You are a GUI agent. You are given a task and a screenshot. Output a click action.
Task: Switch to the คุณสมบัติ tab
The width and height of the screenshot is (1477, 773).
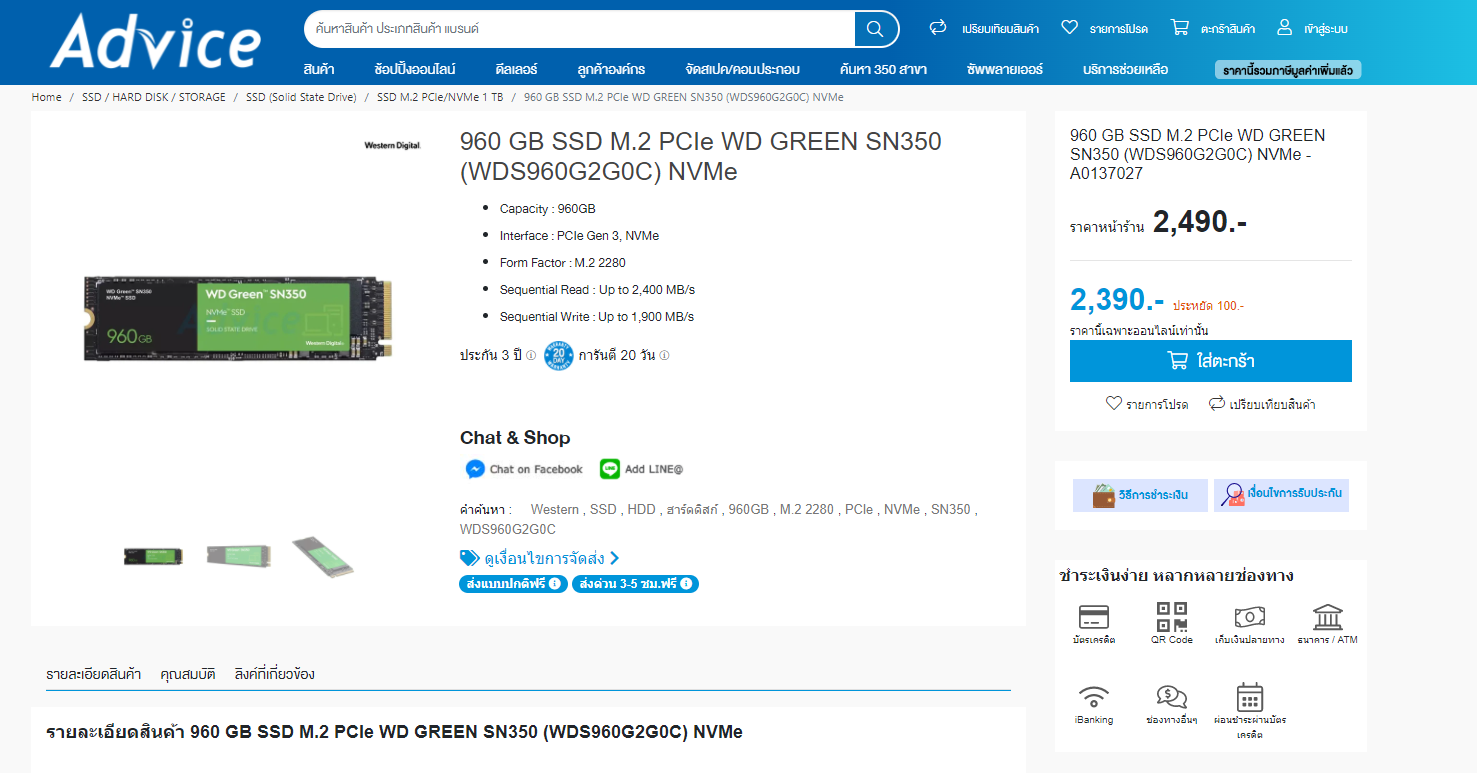pyautogui.click(x=188, y=674)
